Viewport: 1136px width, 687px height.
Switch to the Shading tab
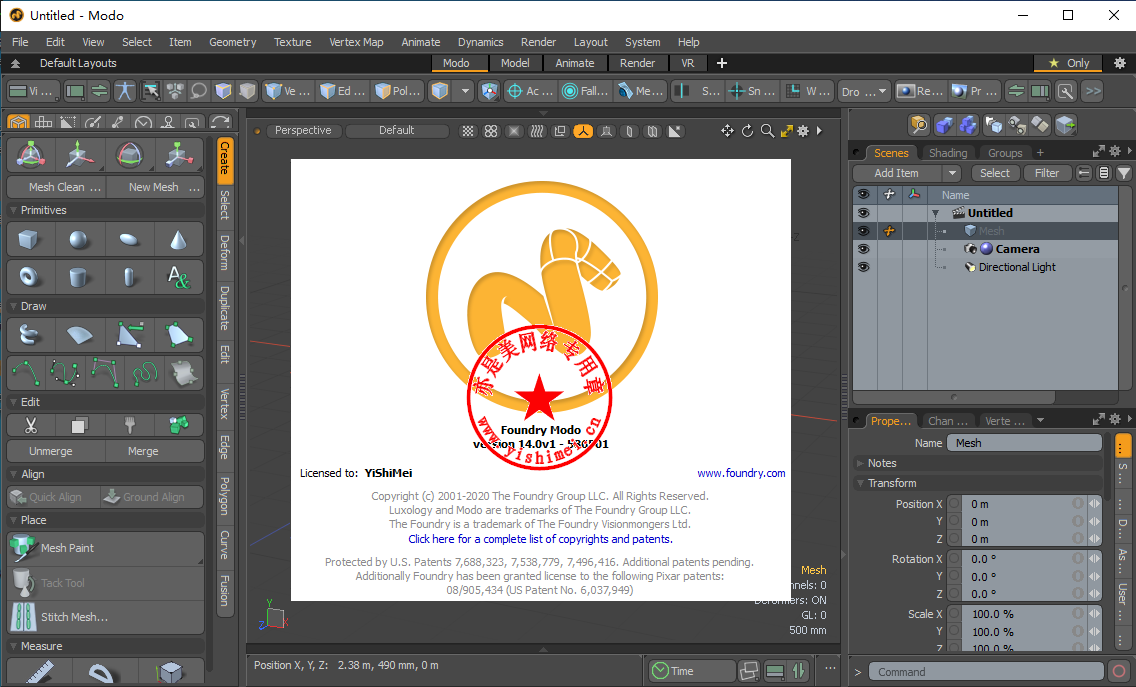click(x=948, y=153)
